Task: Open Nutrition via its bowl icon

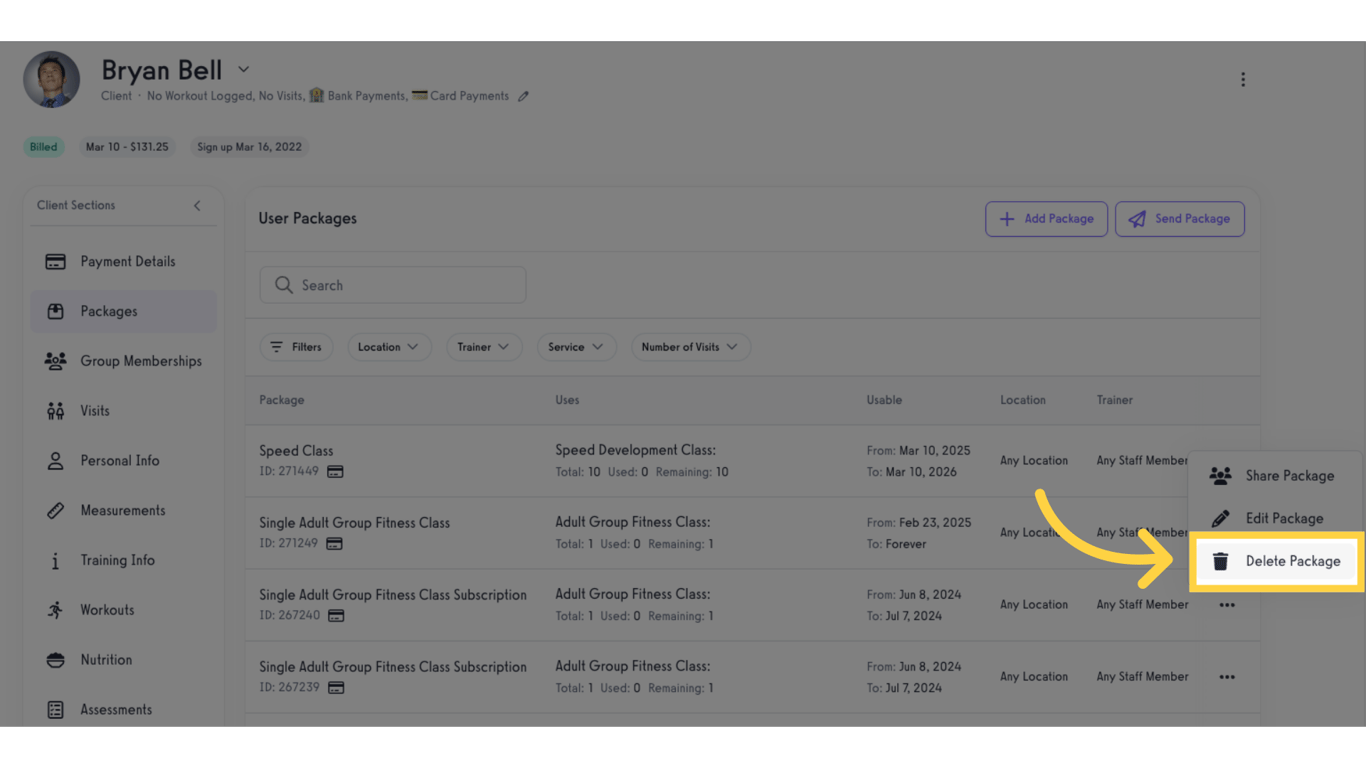Action: [x=55, y=660]
